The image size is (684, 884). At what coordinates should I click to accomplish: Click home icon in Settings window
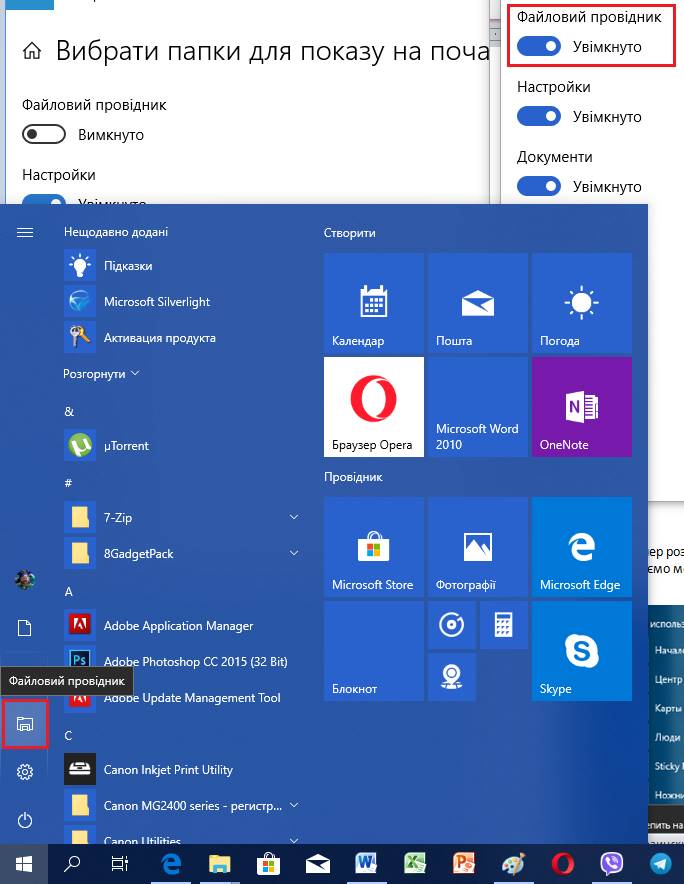coord(32,51)
